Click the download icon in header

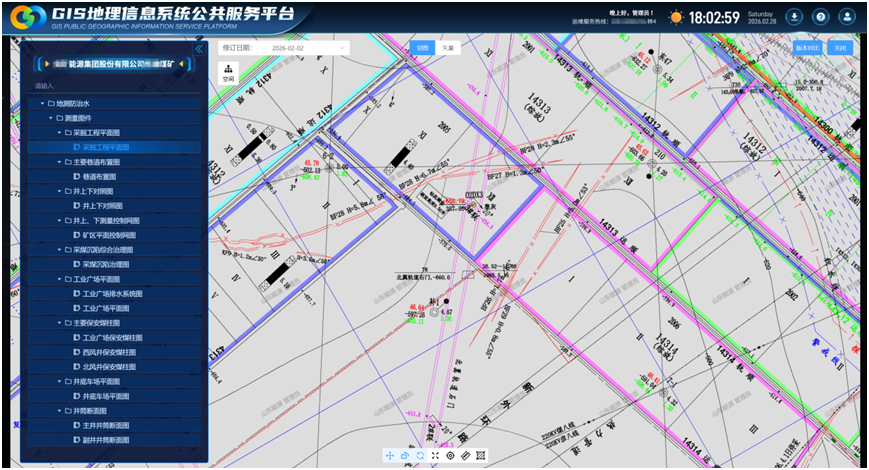point(794,17)
